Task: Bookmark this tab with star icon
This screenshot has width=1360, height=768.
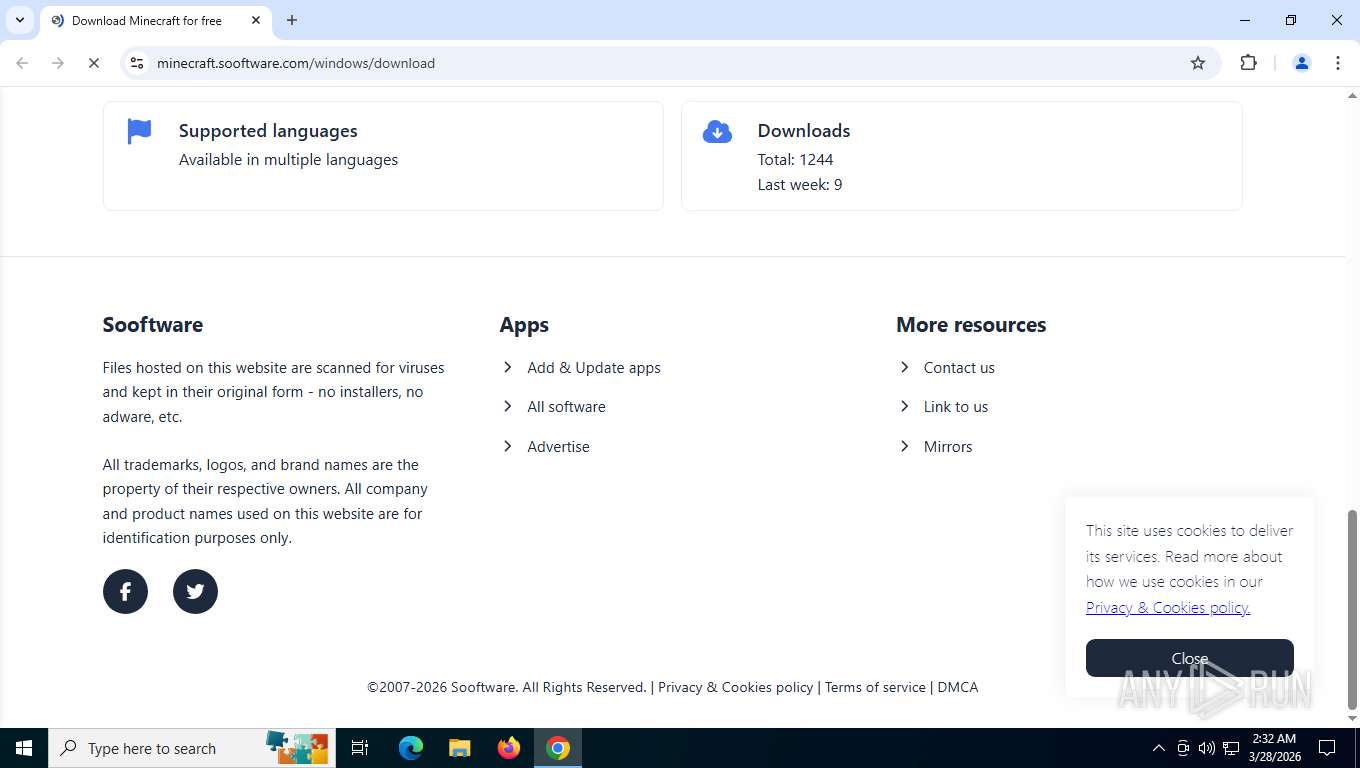Action: click(x=1198, y=63)
